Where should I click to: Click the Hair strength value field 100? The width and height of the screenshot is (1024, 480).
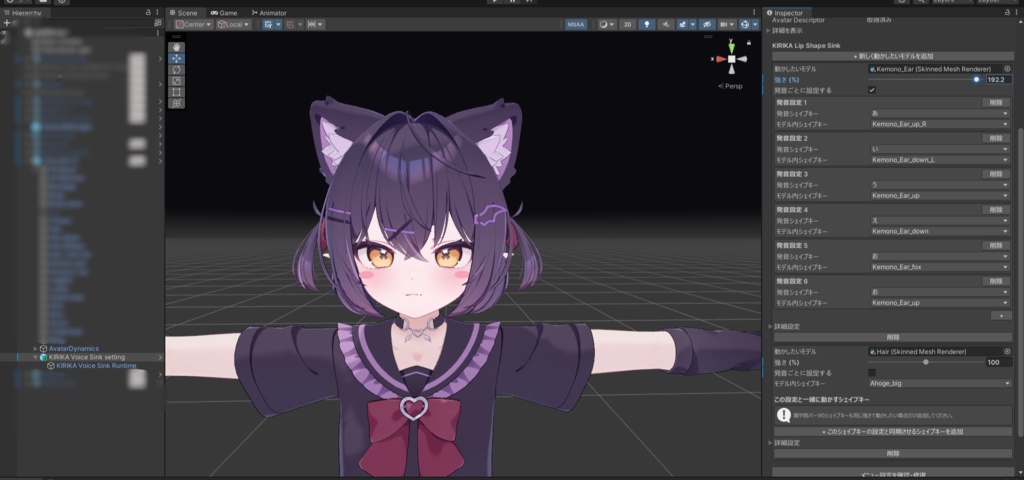[999, 362]
